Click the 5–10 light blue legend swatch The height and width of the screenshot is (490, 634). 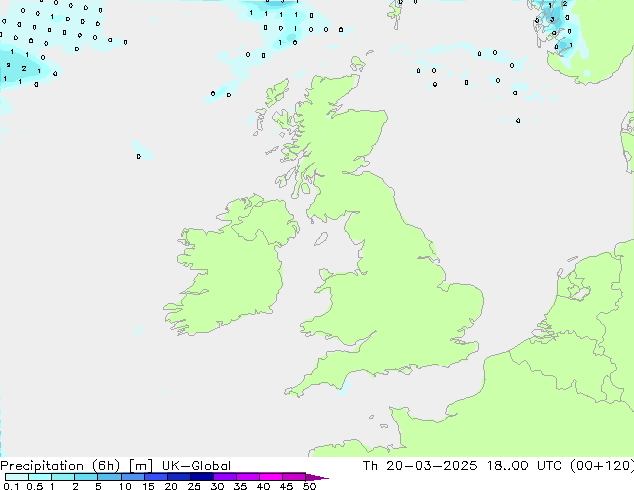pos(109,477)
